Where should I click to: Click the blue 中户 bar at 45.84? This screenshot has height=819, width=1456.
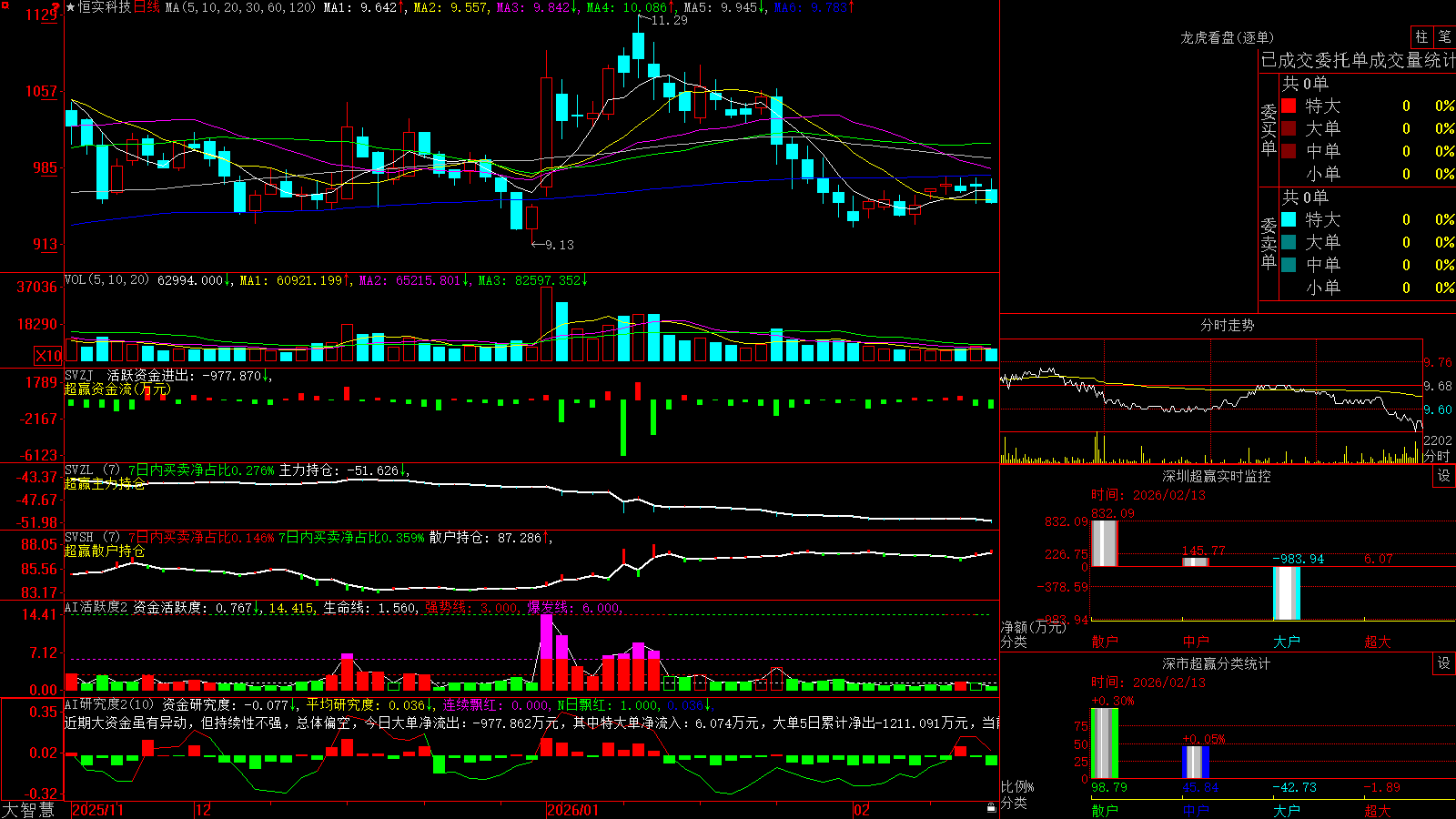[x=1196, y=762]
